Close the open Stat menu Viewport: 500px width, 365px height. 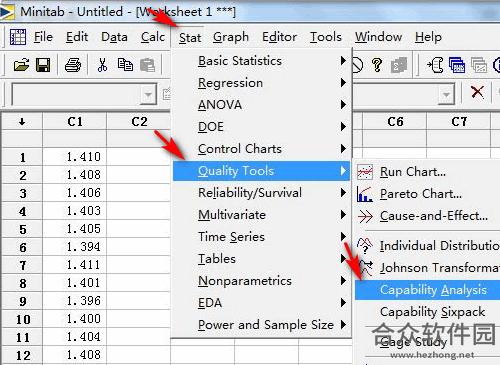point(190,37)
